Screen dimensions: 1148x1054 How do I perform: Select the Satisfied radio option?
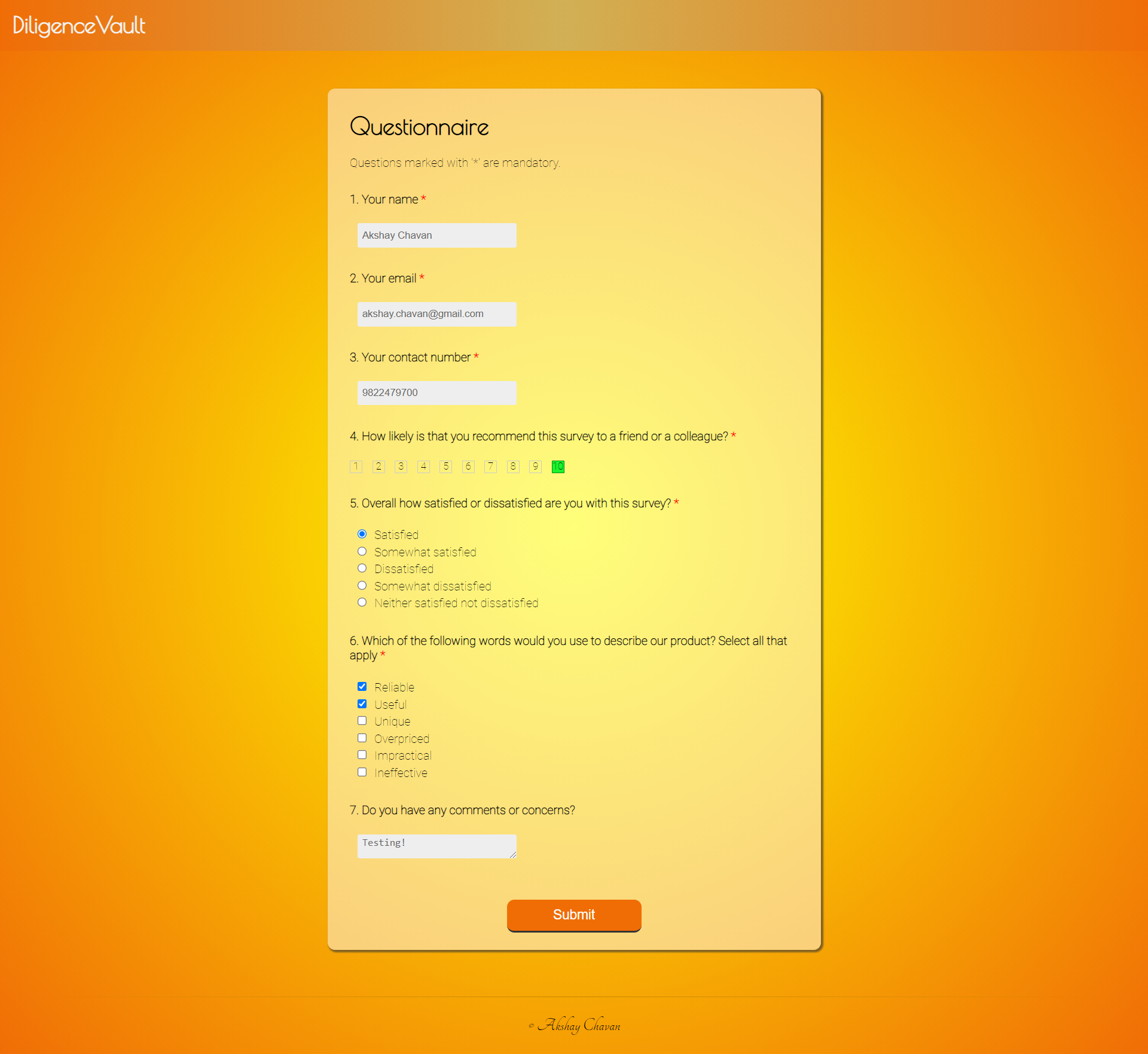pyautogui.click(x=362, y=534)
